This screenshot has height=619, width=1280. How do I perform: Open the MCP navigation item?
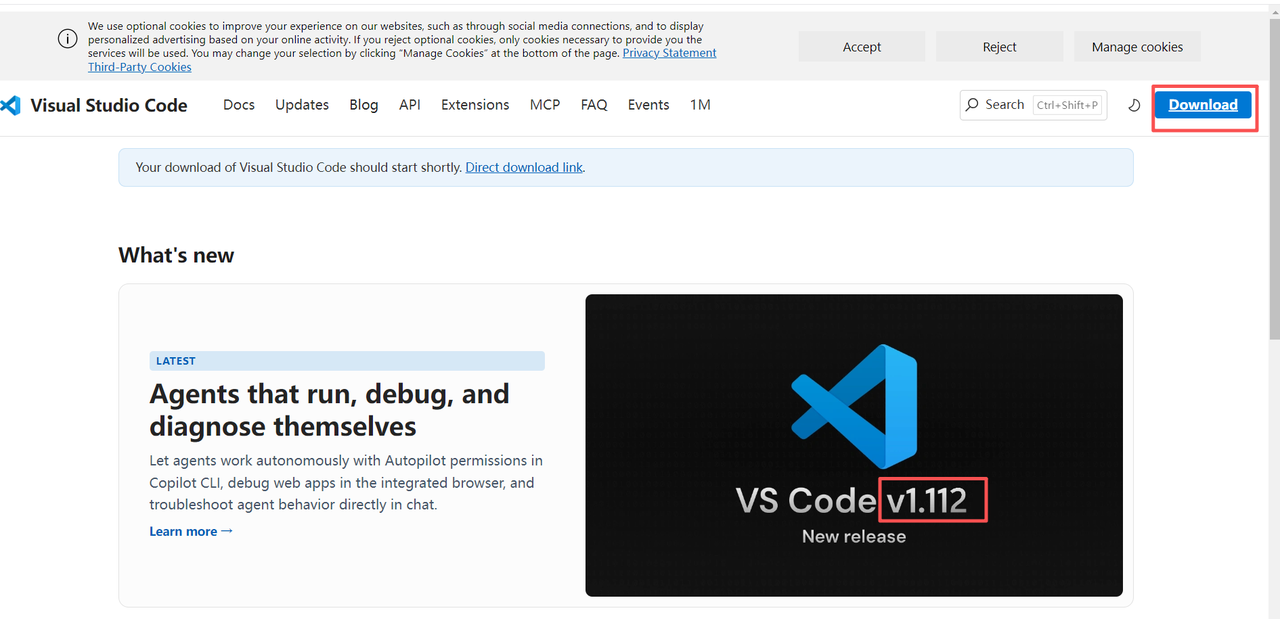pyautogui.click(x=545, y=105)
